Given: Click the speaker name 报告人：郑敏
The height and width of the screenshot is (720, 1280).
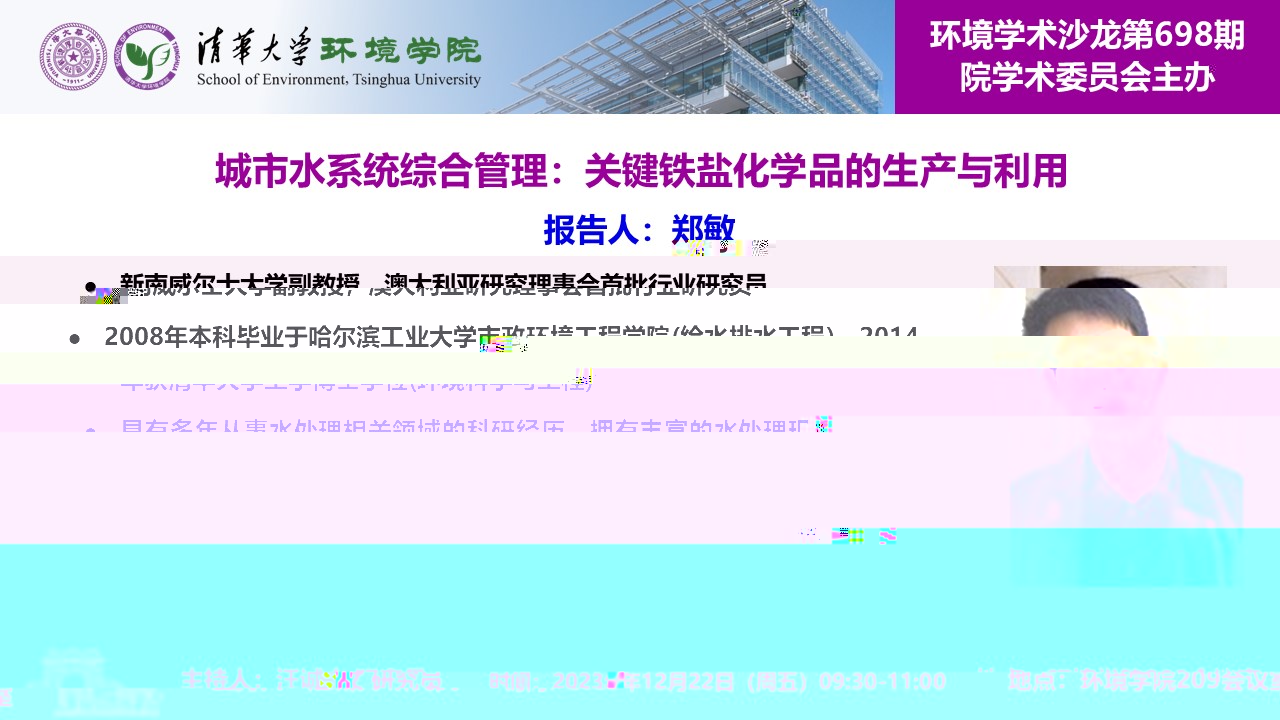Looking at the screenshot, I should click(640, 229).
